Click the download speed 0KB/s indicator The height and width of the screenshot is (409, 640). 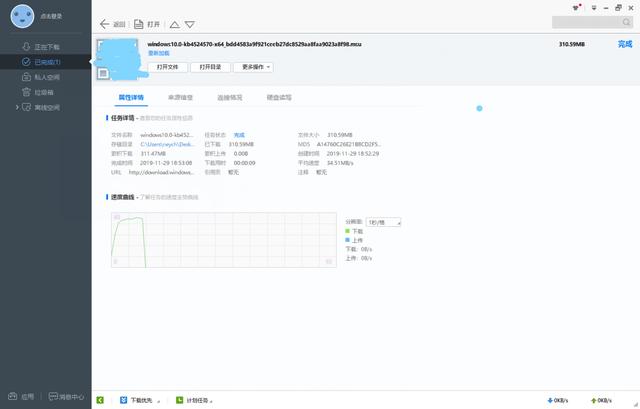tap(558, 400)
